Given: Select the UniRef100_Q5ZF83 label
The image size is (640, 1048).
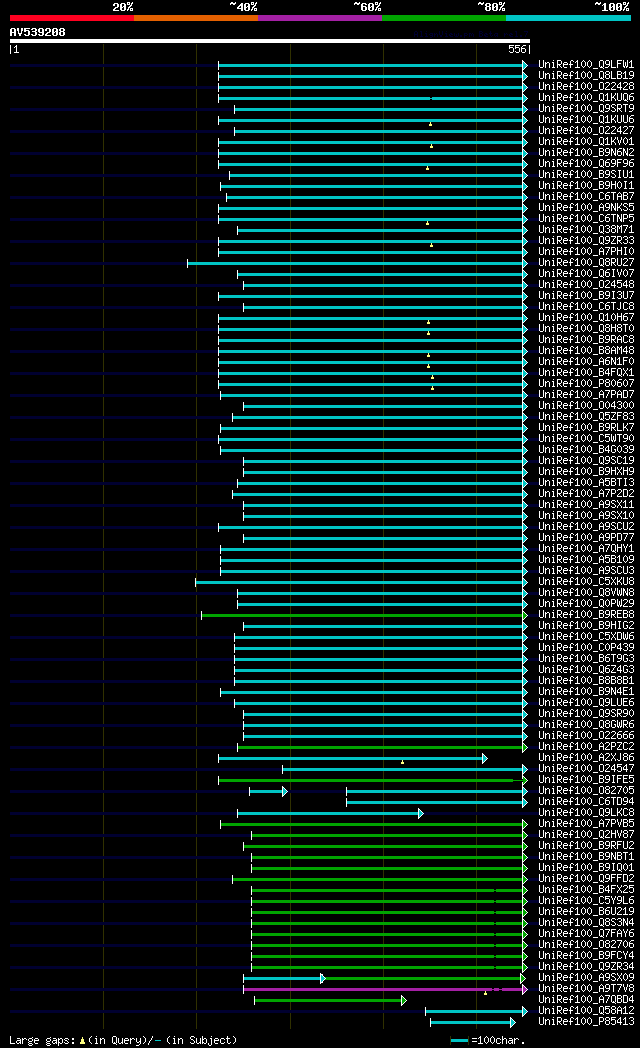Looking at the screenshot, I should click(586, 416).
